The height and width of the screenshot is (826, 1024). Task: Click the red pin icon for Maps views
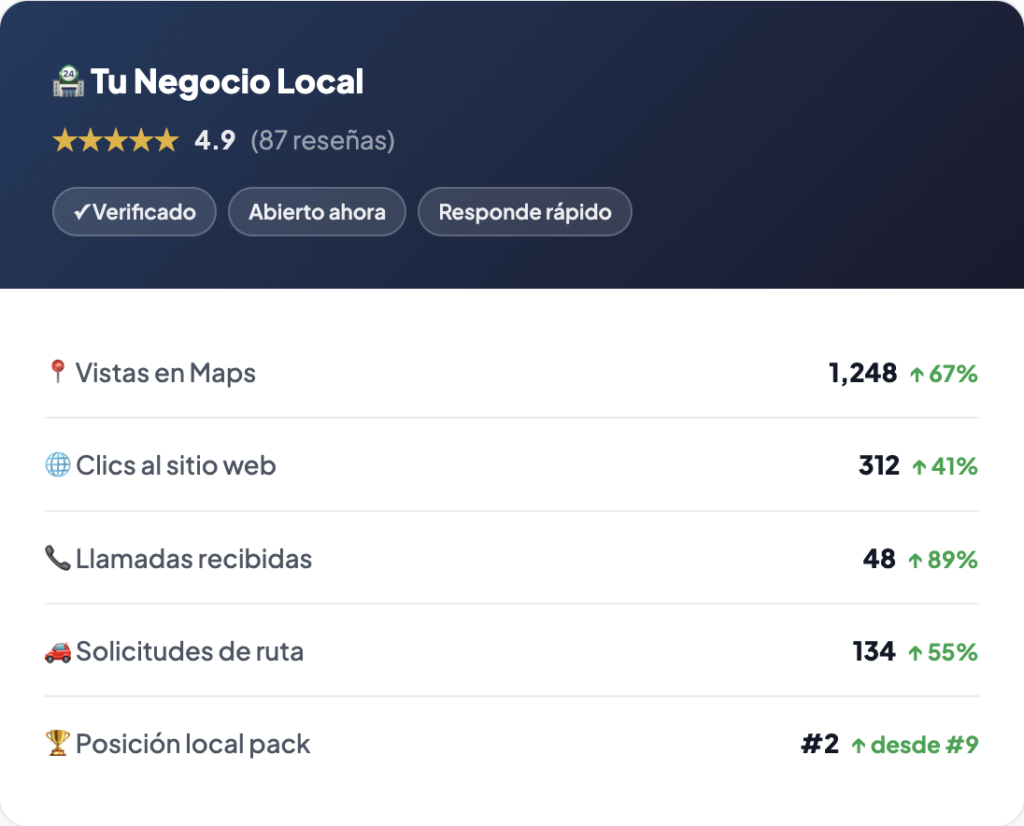pos(57,373)
